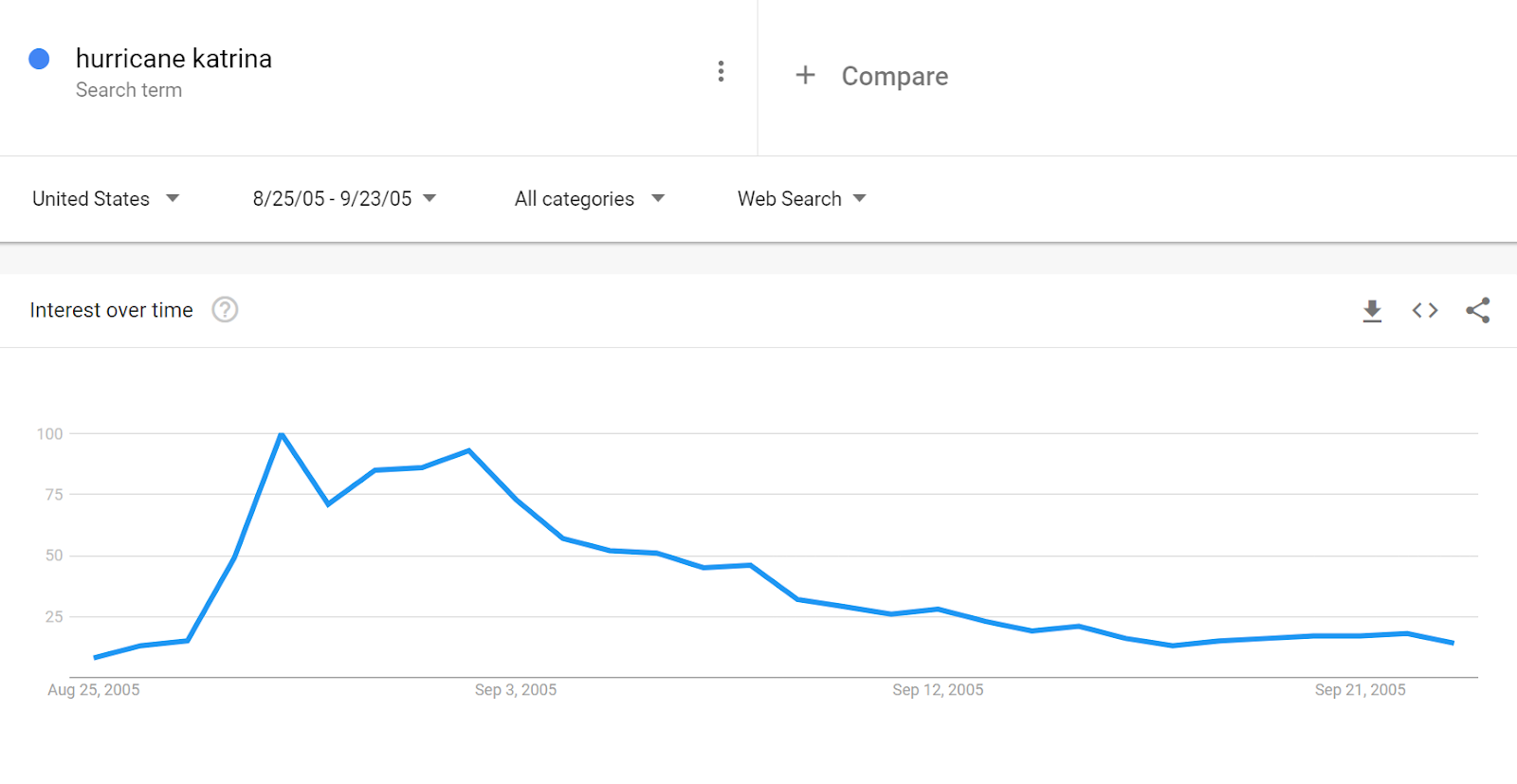Image resolution: width=1517 pixels, height=784 pixels.
Task: Share the Interest over time chart
Action: [1478, 310]
